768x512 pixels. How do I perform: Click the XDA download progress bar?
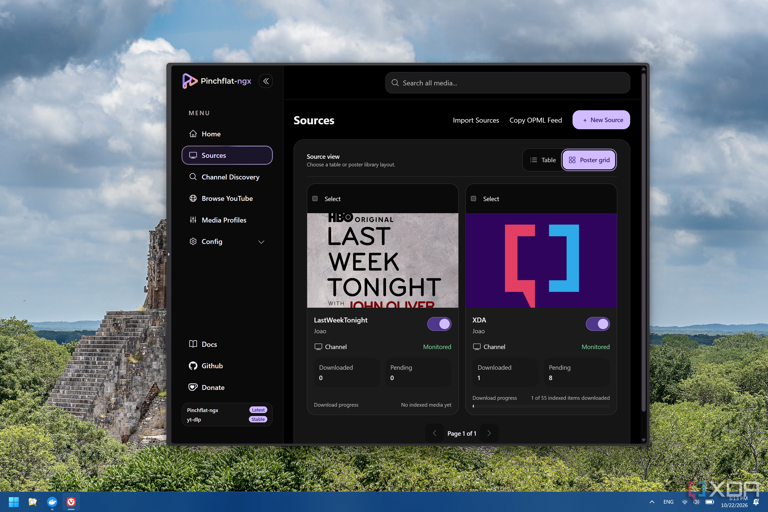(x=541, y=406)
